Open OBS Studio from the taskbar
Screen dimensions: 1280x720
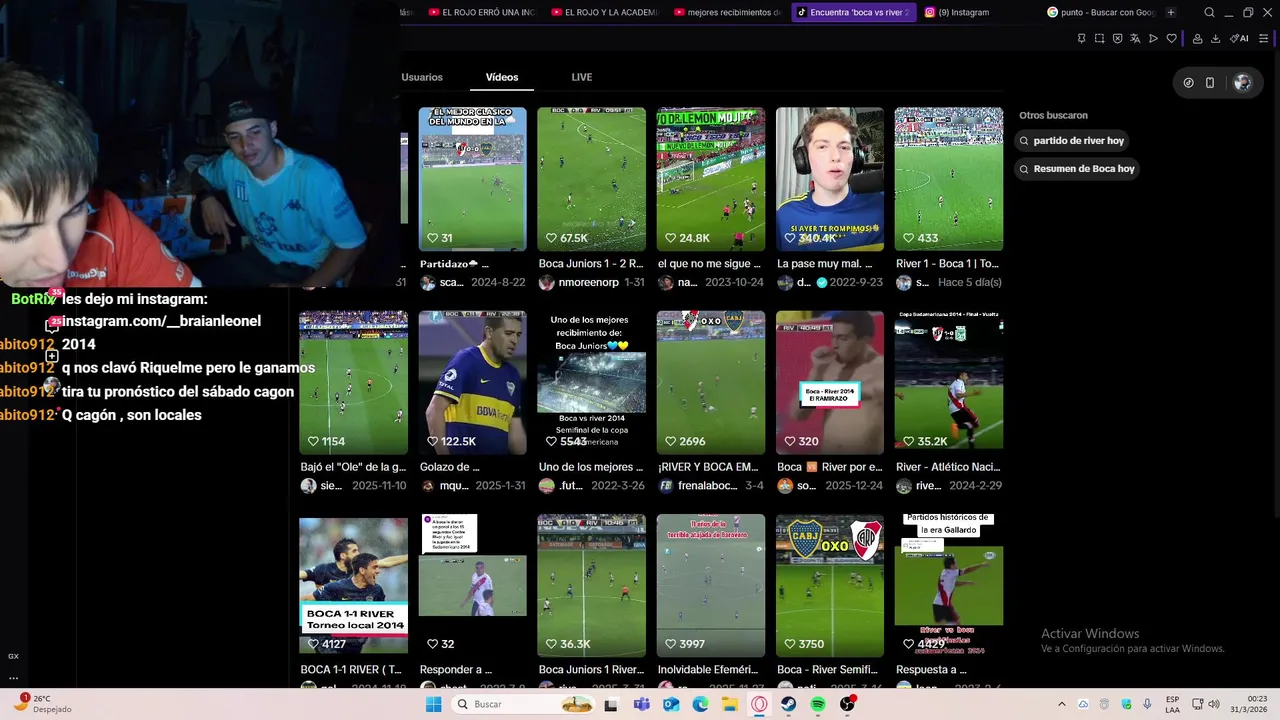point(847,704)
